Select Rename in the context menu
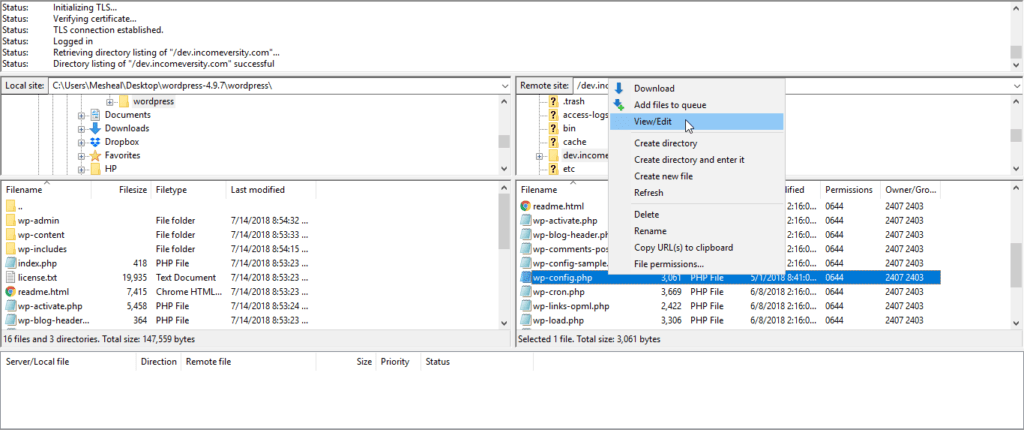Viewport: 1024px width, 430px height. pyautogui.click(x=651, y=231)
